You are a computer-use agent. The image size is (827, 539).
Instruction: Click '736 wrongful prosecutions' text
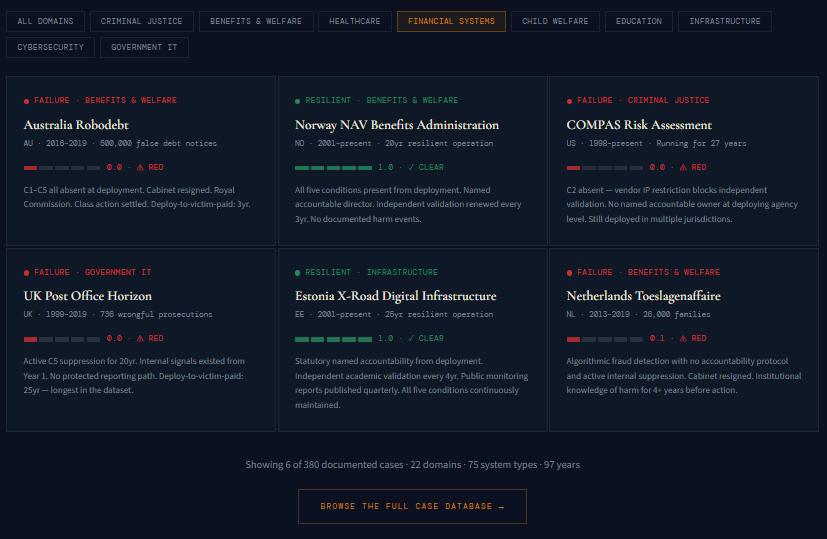tap(156, 314)
